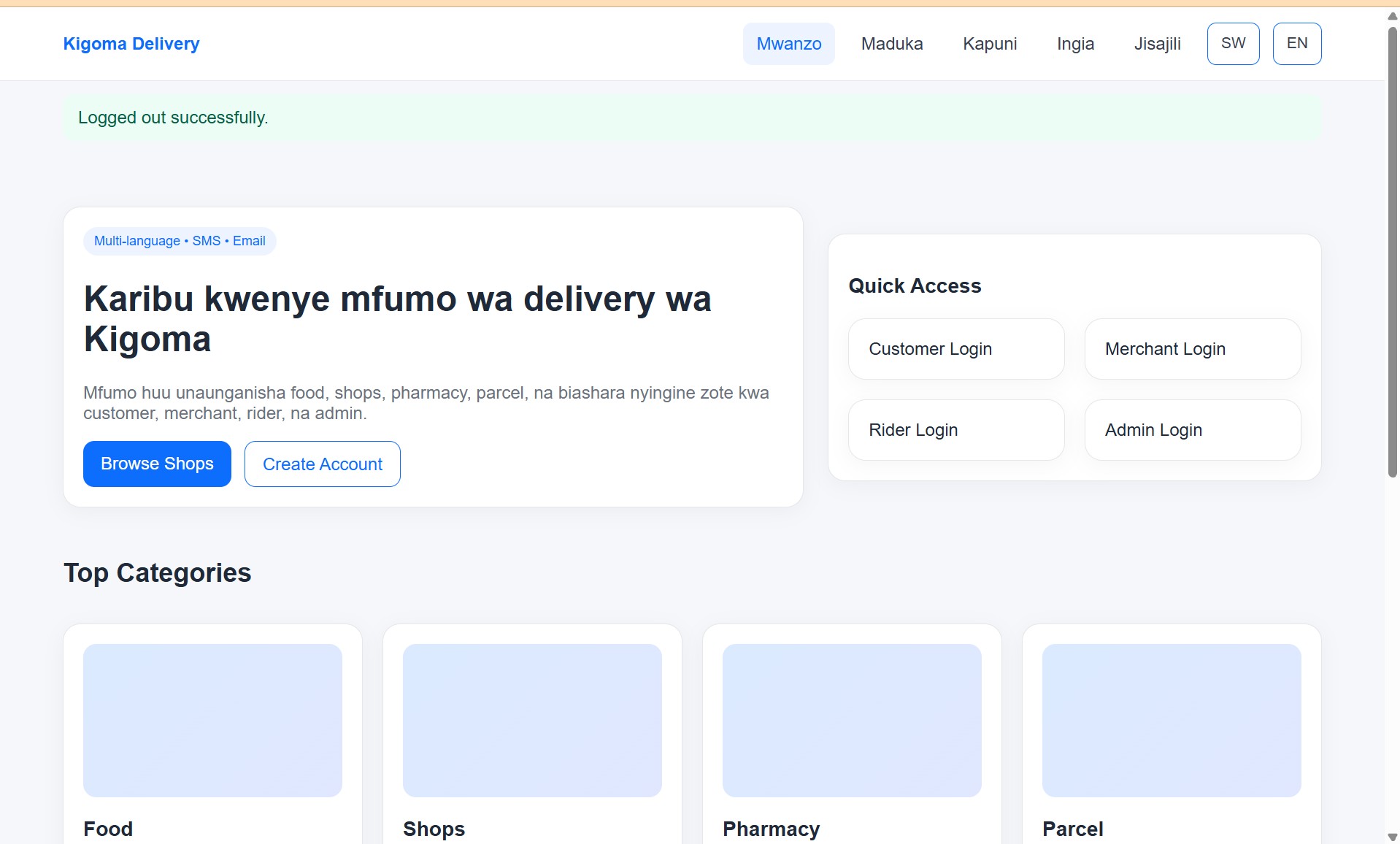Switch language to SW
This screenshot has width=1400, height=844.
1233,43
